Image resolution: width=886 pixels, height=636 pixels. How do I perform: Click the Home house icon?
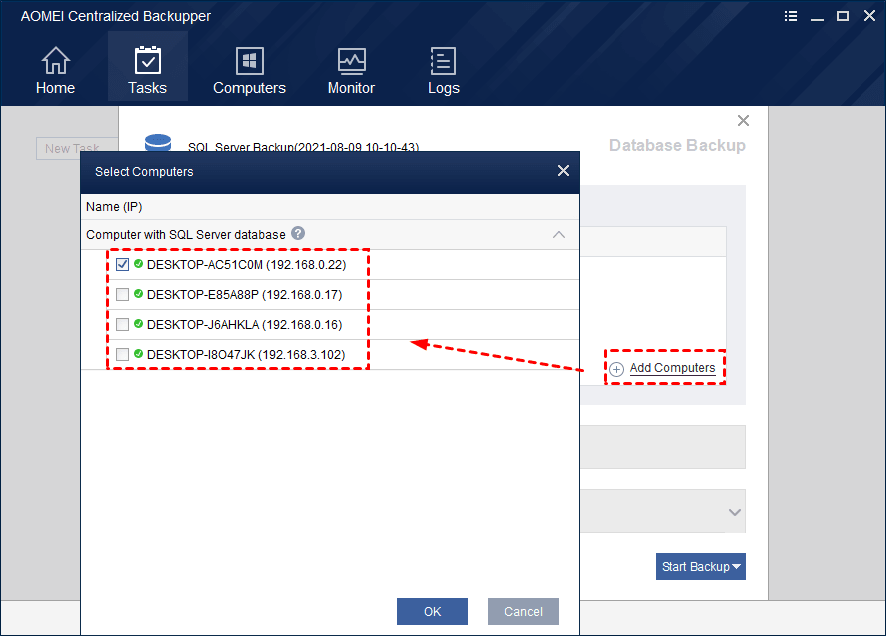click(x=55, y=60)
